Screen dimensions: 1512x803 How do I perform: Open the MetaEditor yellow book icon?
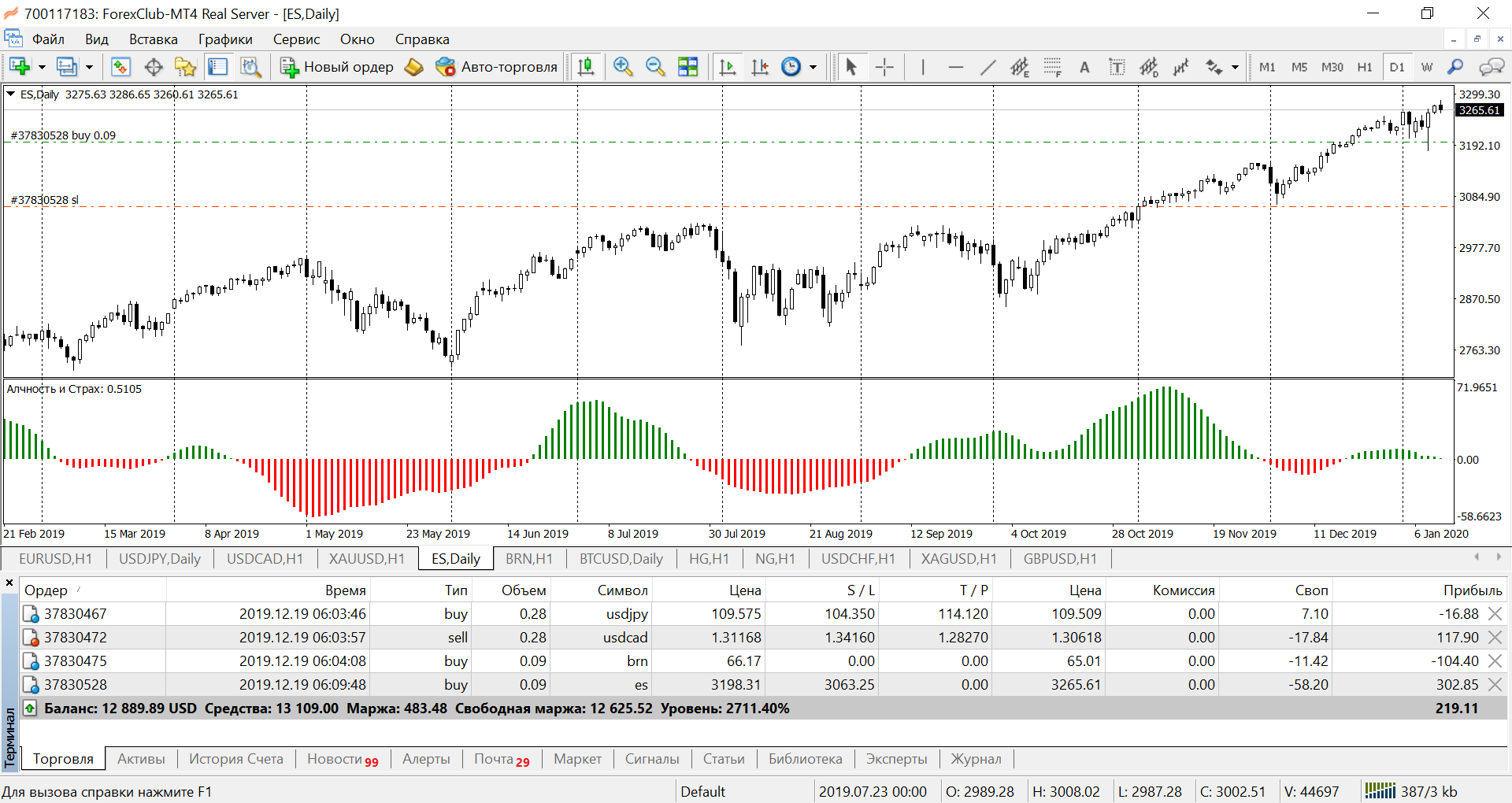tap(414, 67)
